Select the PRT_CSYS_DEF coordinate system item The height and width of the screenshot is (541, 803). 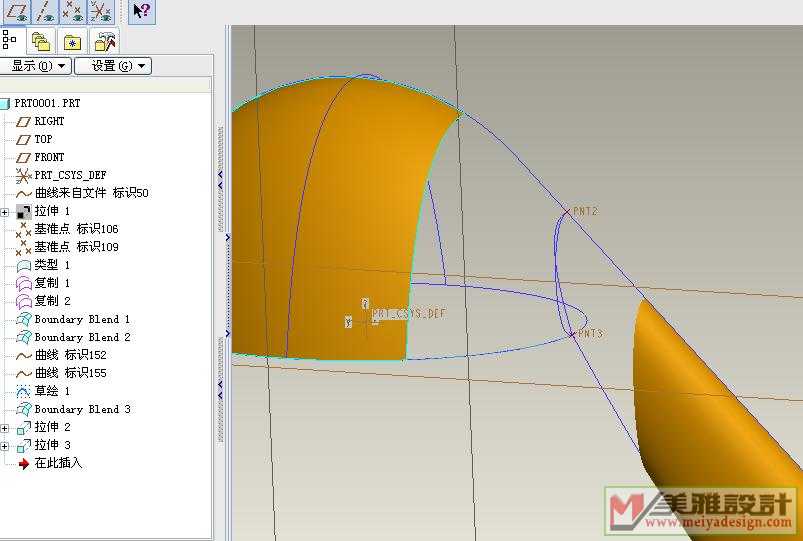(70, 175)
